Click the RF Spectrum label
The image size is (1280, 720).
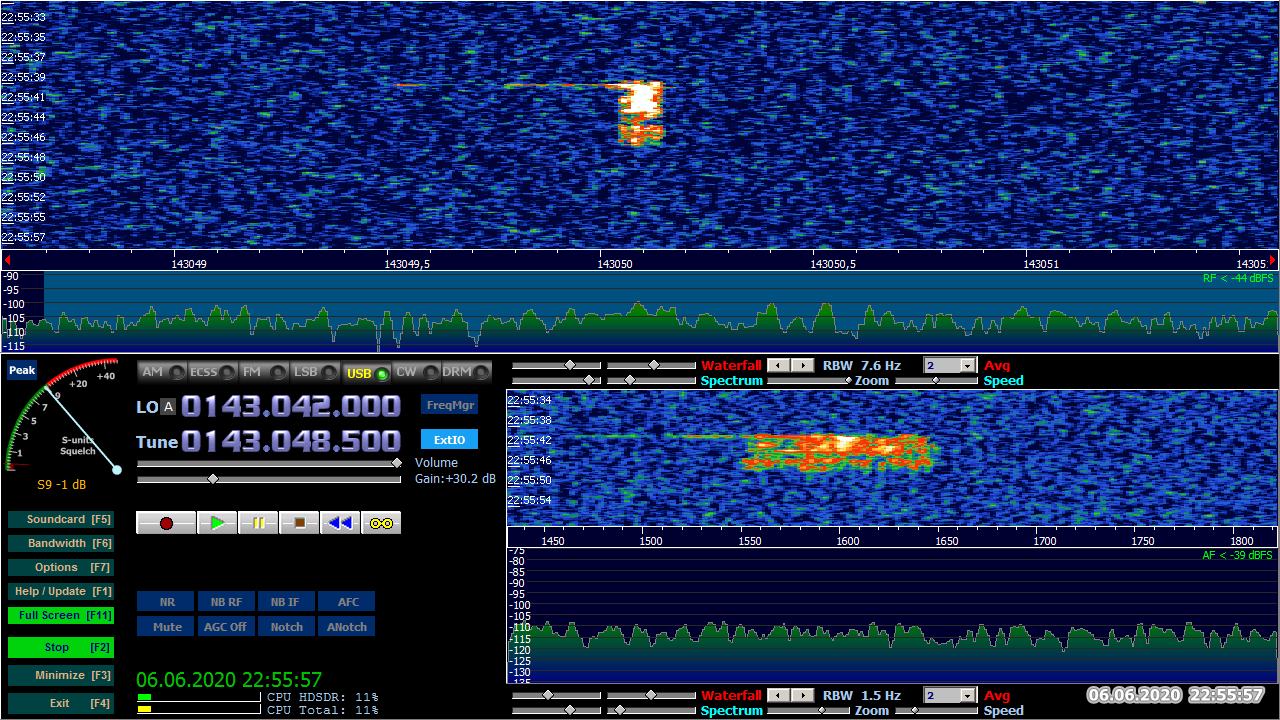point(731,381)
